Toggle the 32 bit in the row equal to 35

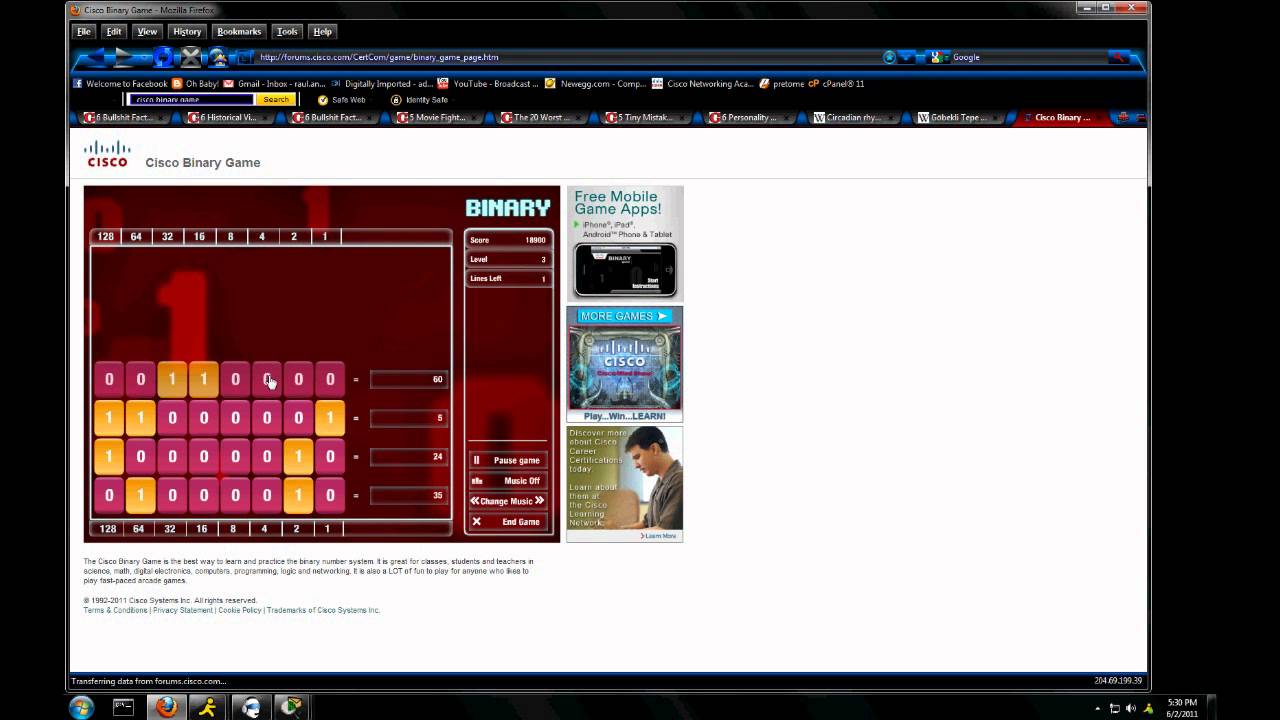pyautogui.click(x=172, y=495)
